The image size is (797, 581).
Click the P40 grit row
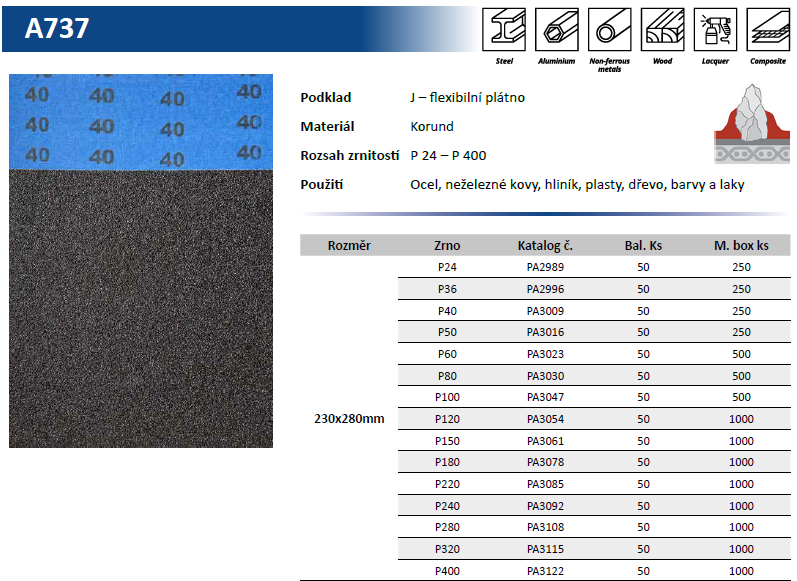594,311
